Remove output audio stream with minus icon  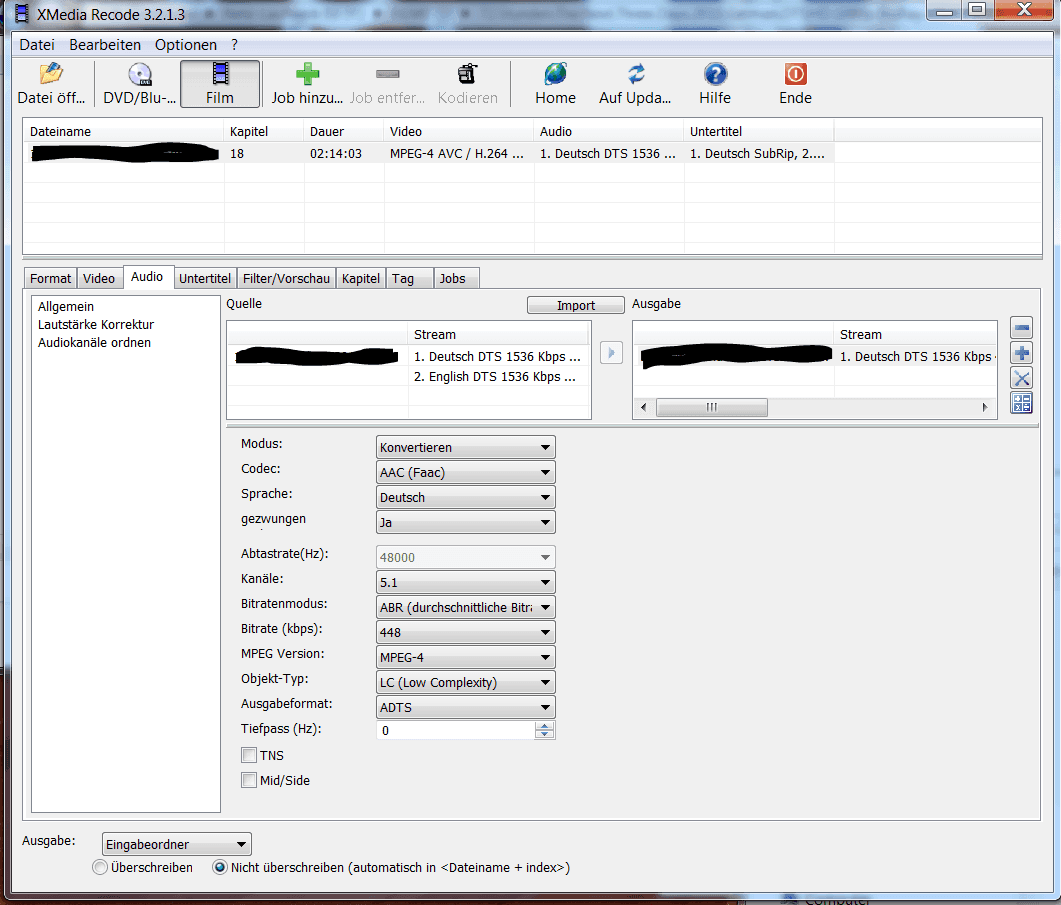tap(1021, 328)
